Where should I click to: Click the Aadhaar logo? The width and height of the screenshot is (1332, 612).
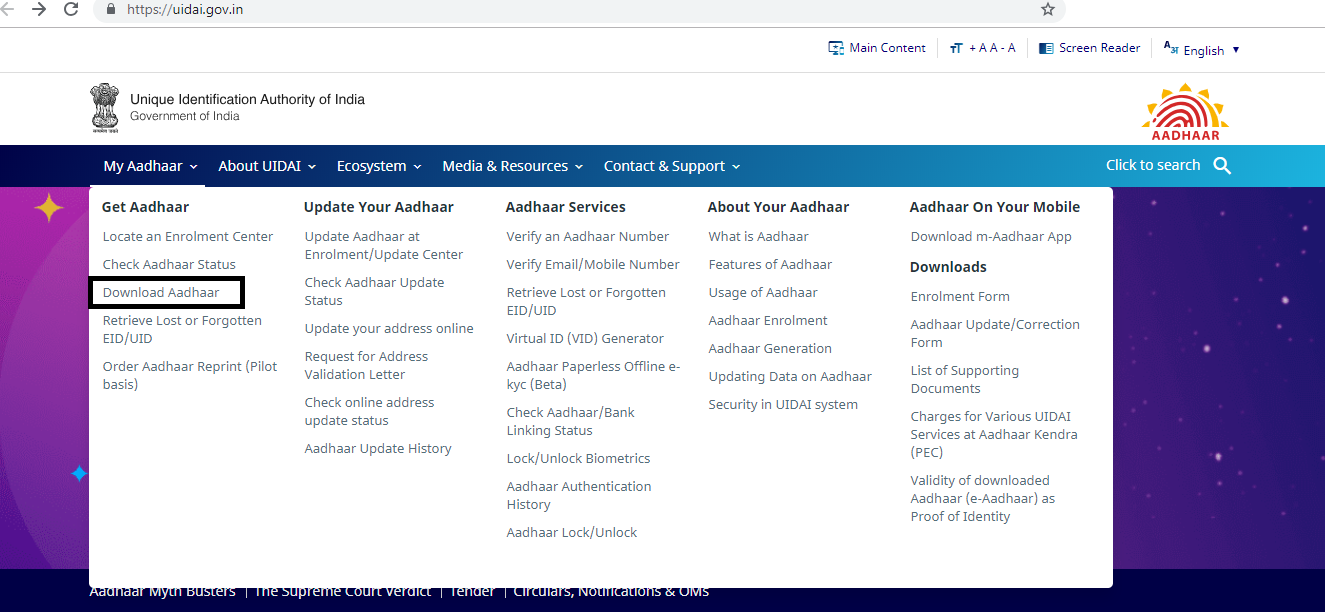click(x=1184, y=110)
